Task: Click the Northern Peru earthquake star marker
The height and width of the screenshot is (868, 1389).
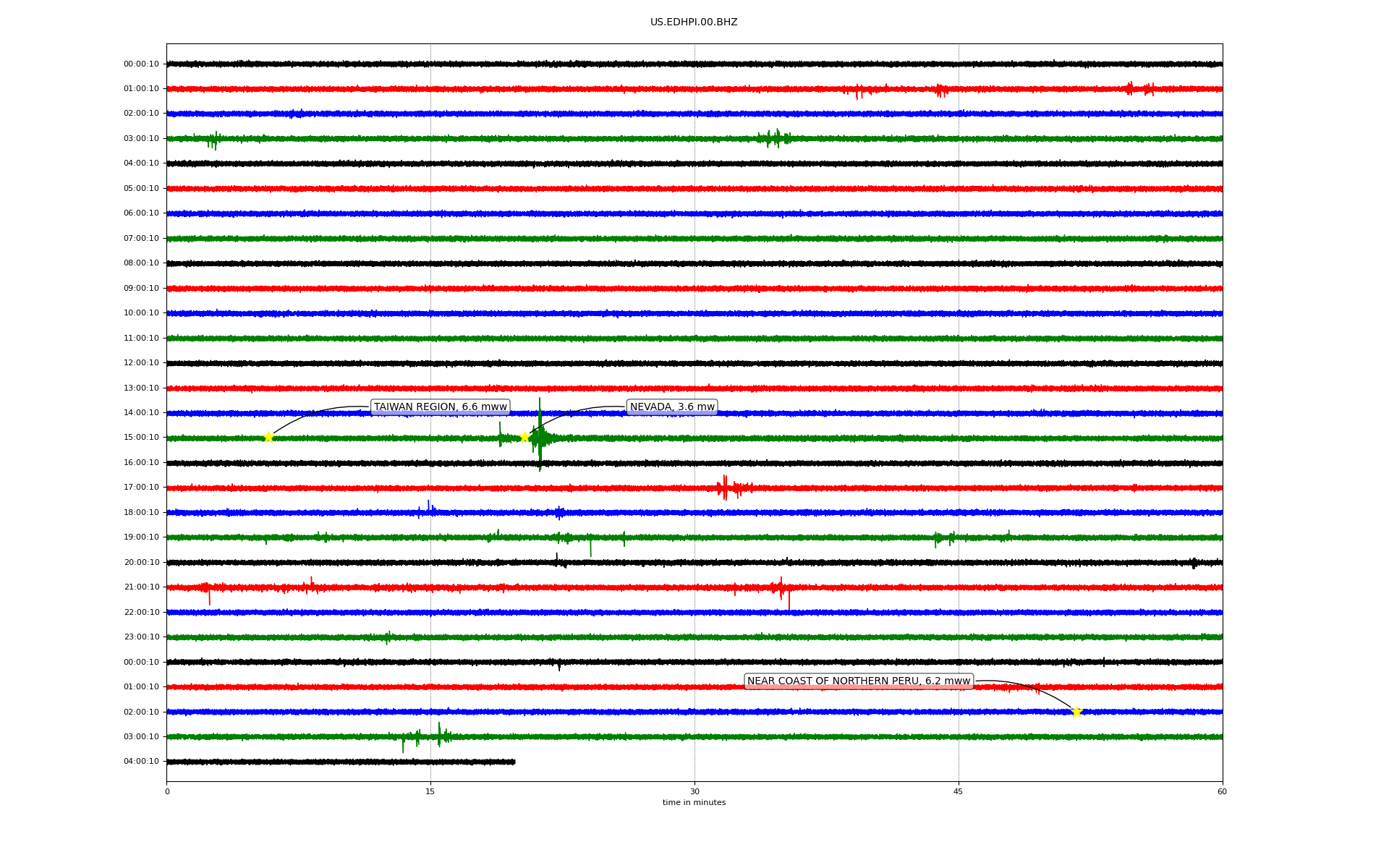Action: pyautogui.click(x=1076, y=712)
